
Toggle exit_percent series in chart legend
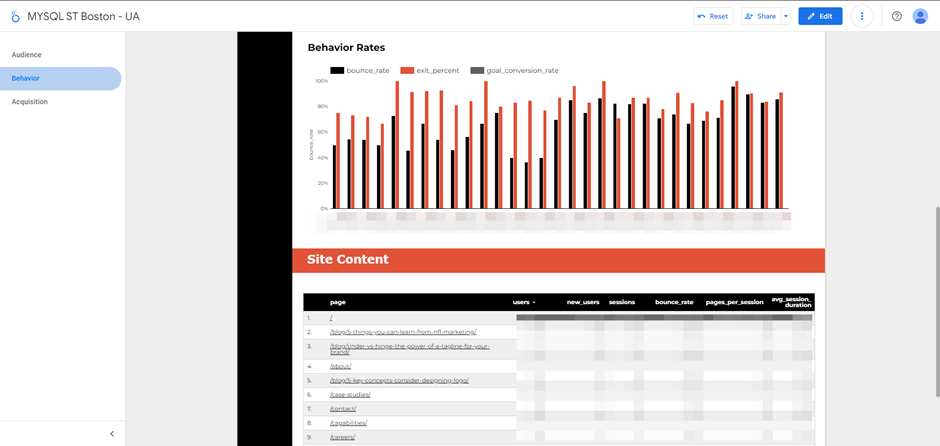click(430, 71)
